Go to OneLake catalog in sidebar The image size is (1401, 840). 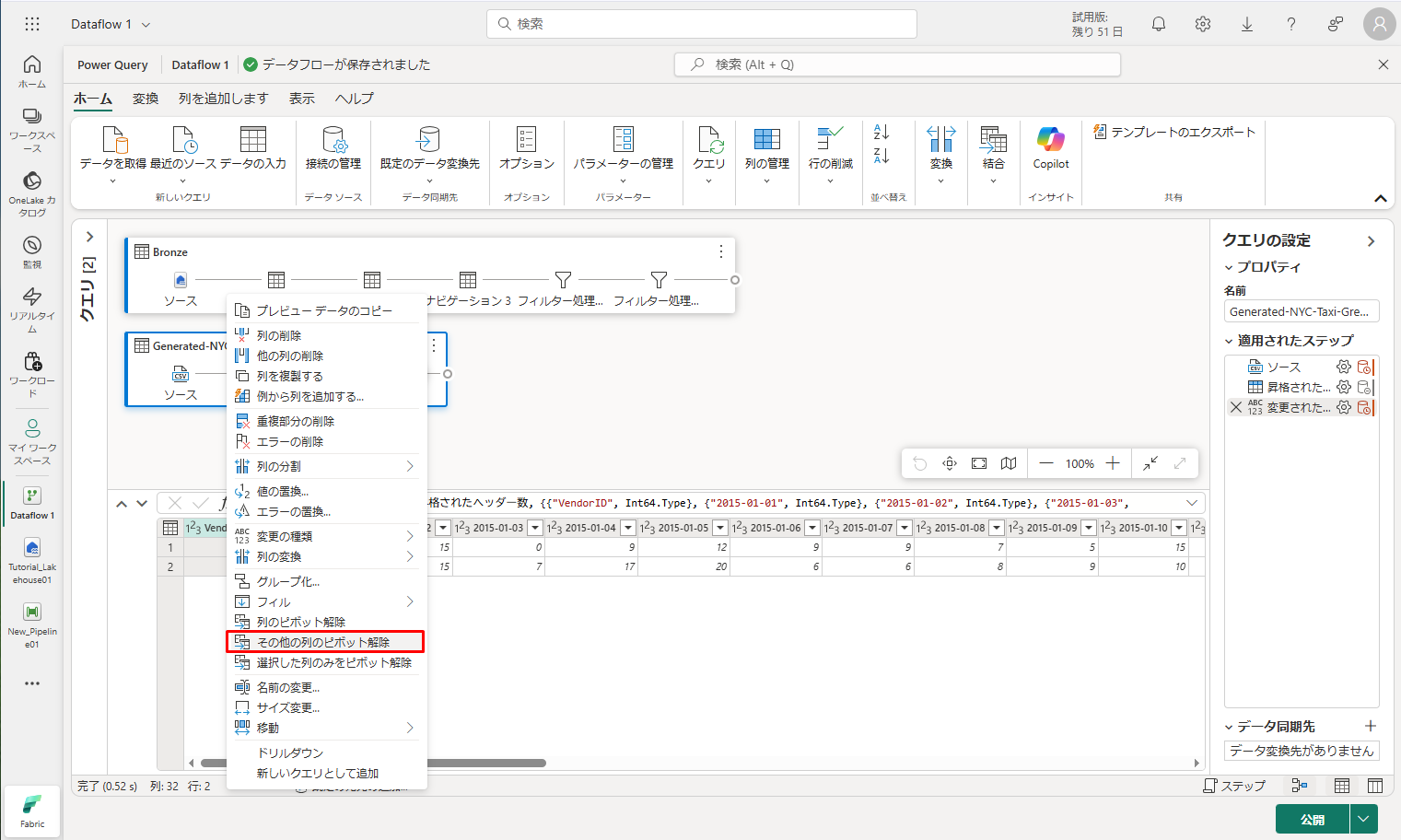32,193
